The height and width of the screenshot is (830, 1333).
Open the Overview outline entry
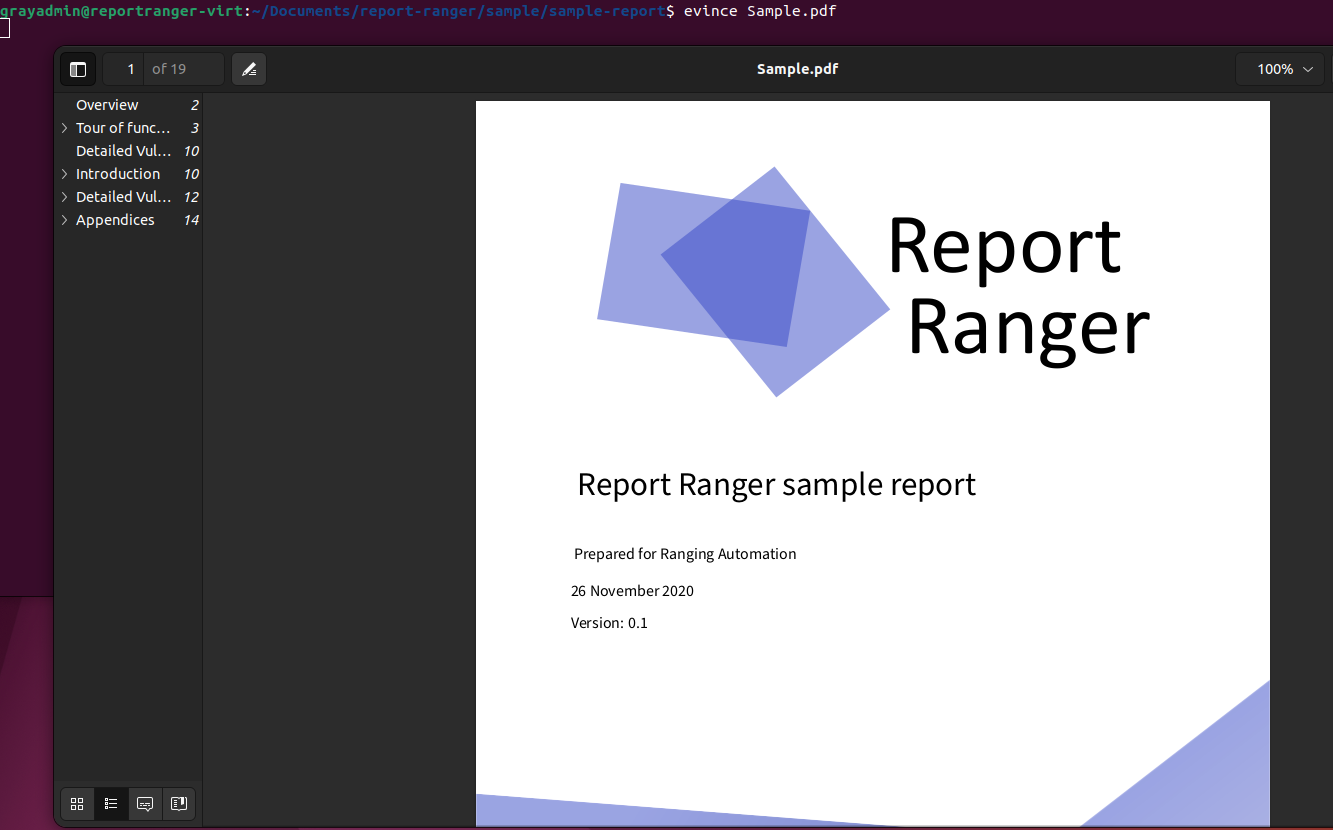pos(107,105)
